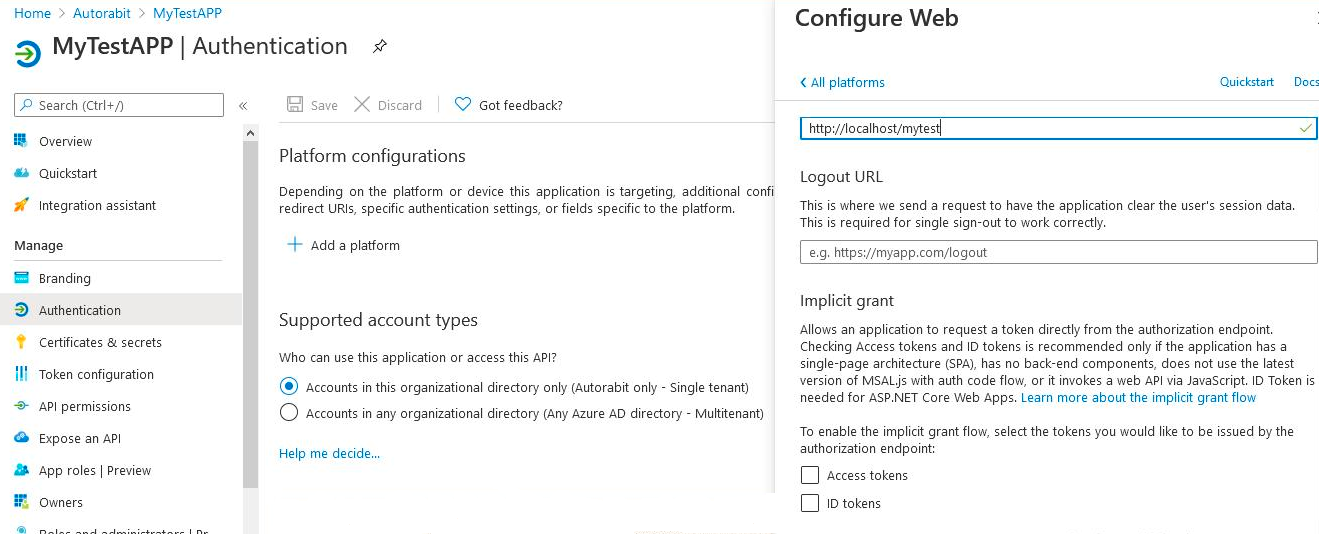This screenshot has height=534, width=1319.
Task: Open the Learn more about implicit grant link
Action: coord(1138,398)
